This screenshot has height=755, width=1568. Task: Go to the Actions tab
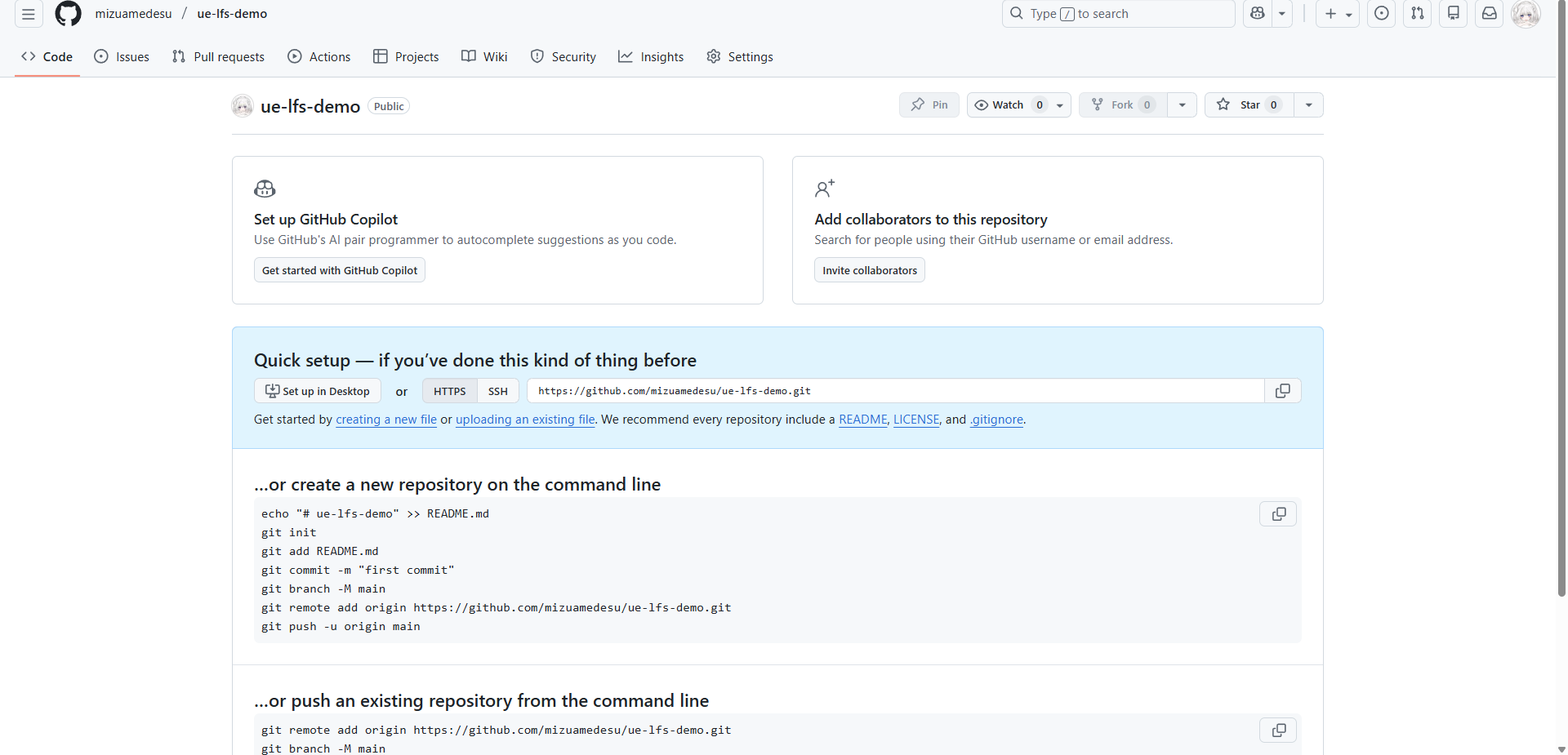pos(319,56)
